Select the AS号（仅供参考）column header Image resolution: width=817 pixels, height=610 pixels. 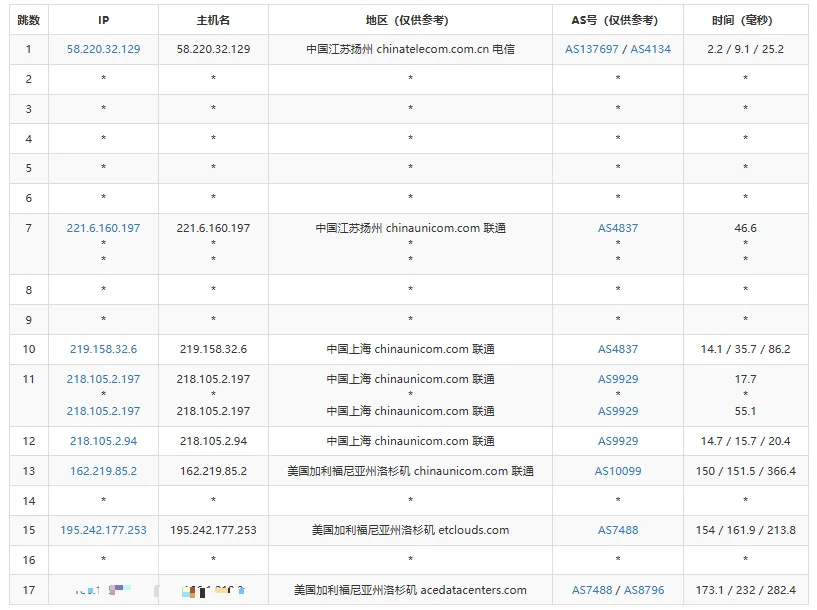click(x=617, y=20)
